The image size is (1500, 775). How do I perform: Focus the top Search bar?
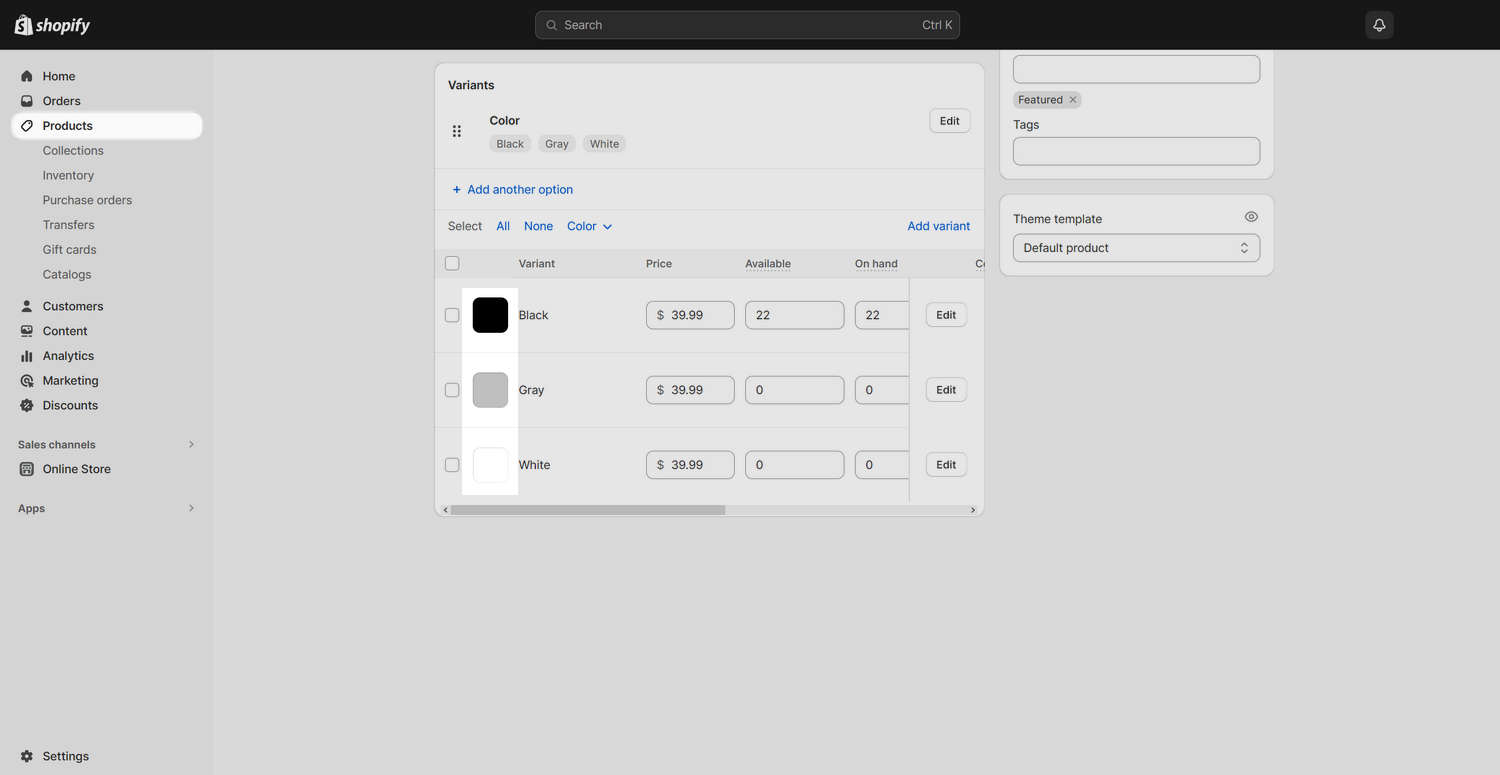coord(747,25)
